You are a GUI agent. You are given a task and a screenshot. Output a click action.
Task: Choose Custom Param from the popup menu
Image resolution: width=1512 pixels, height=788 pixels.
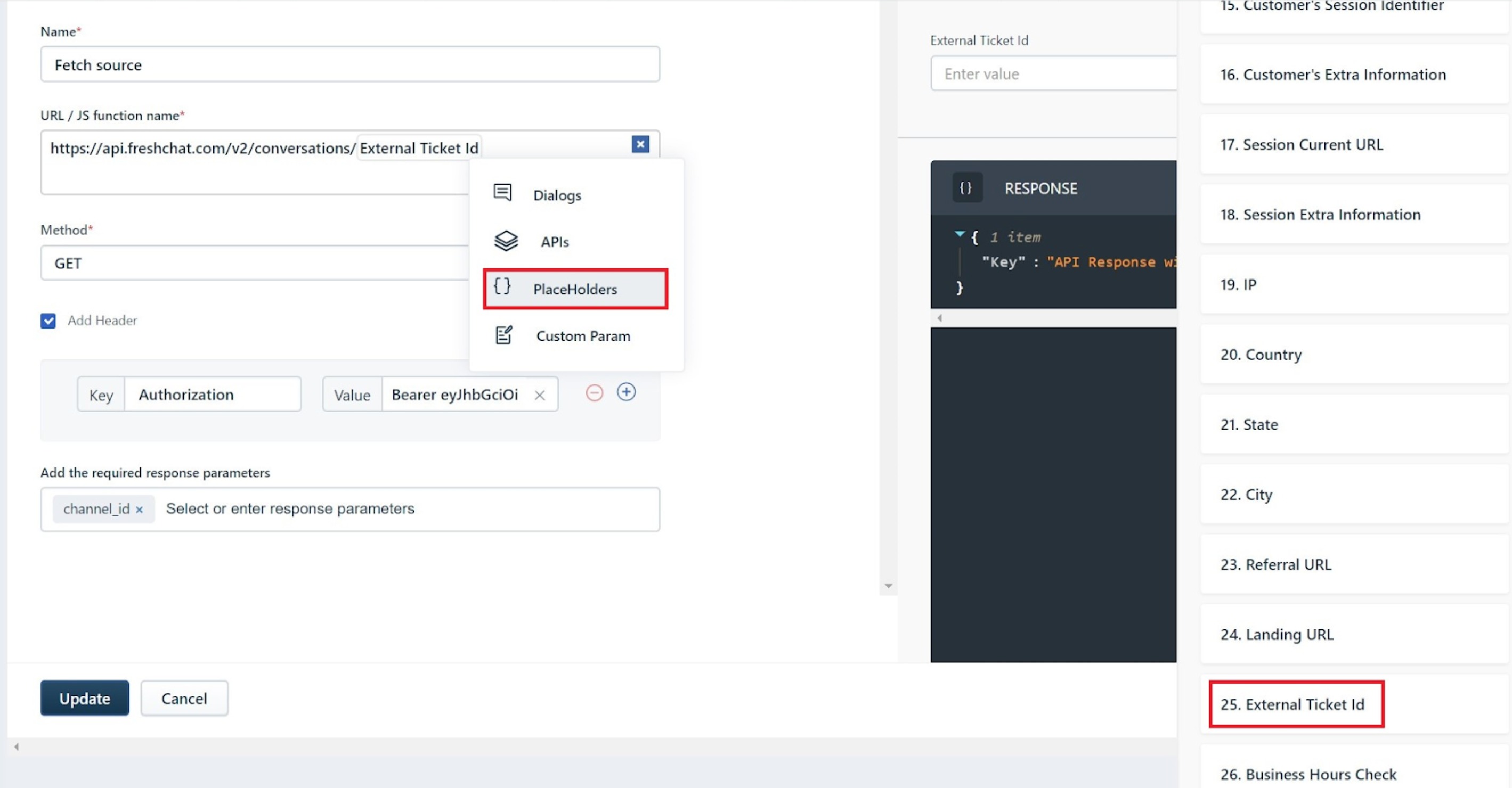click(x=582, y=335)
